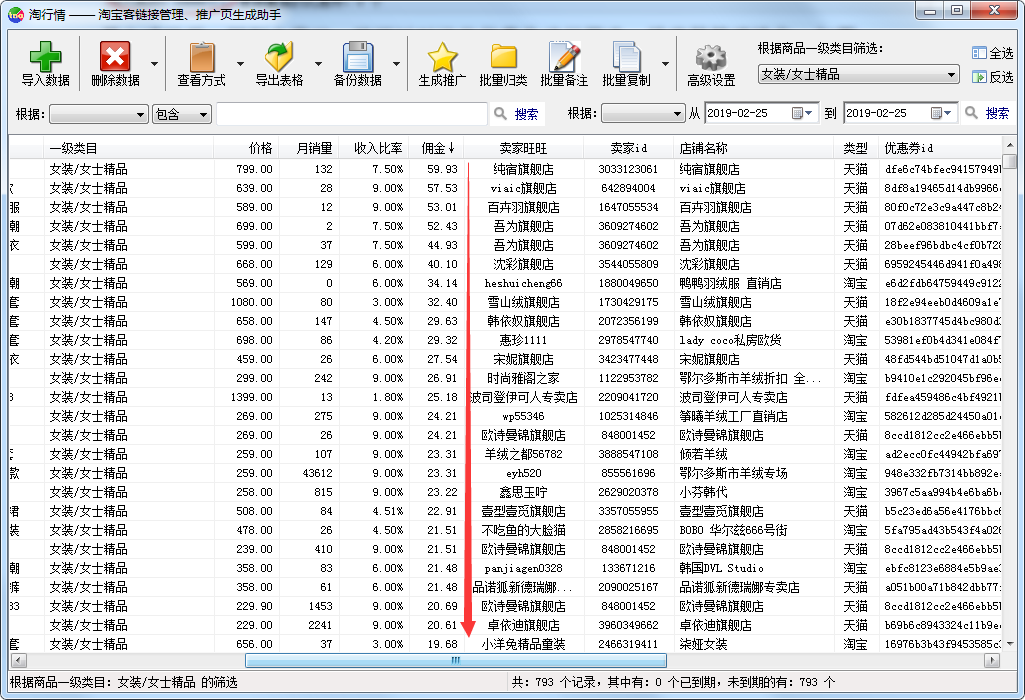Expand the 备份数据 dropdown arrow

(x=396, y=64)
